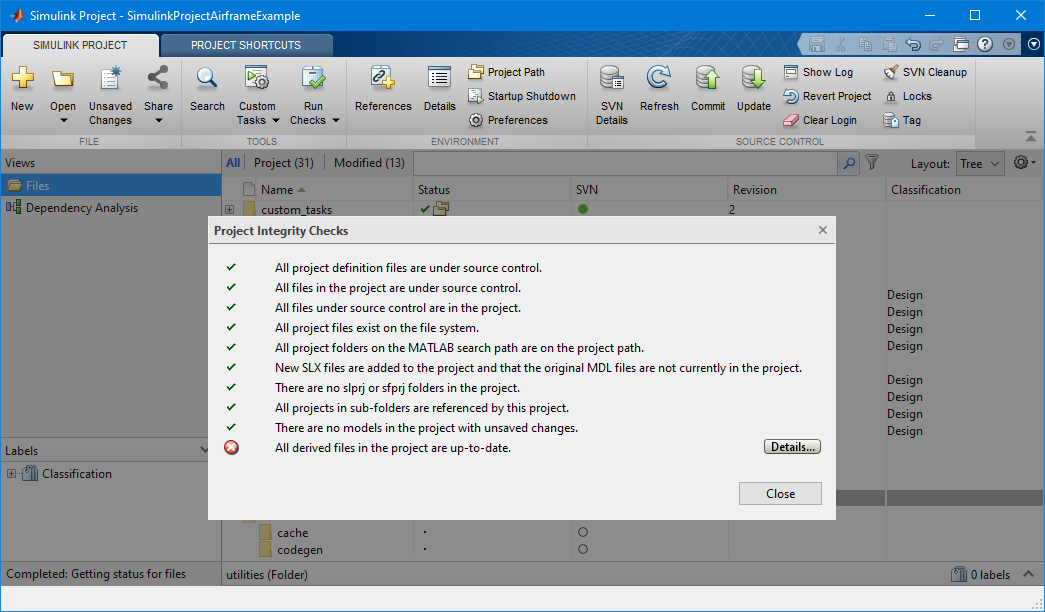This screenshot has width=1045, height=612.
Task: Switch to the Project Shortcuts tab
Action: pos(246,45)
